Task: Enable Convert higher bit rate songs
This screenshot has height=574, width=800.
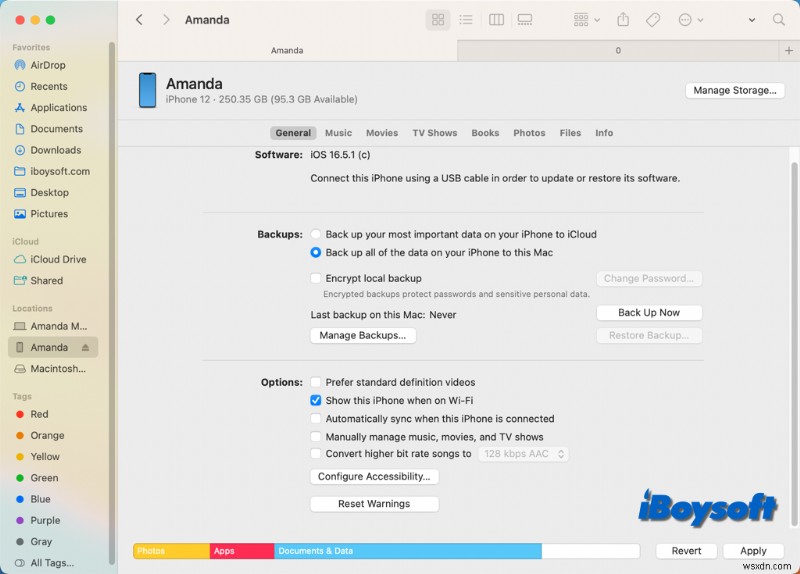Action: [x=316, y=454]
